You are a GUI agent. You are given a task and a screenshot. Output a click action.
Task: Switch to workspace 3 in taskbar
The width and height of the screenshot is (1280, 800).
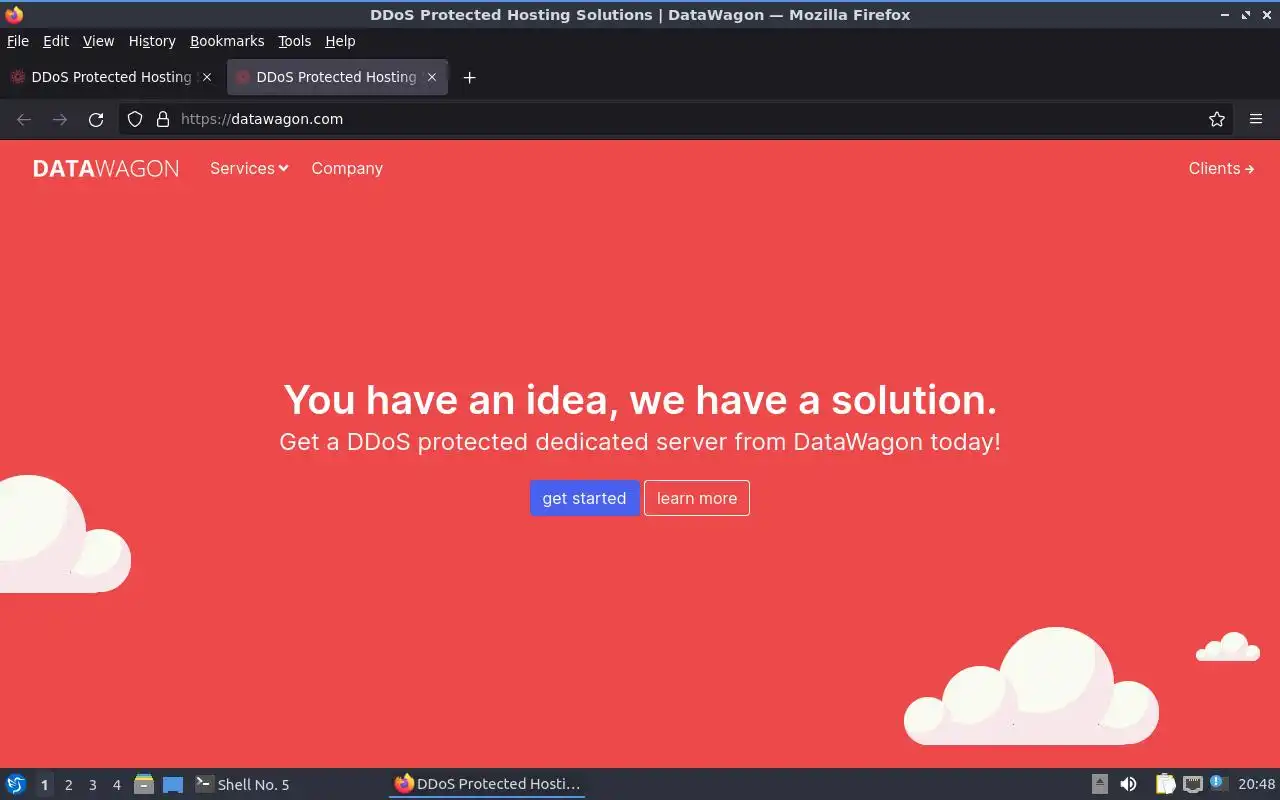click(x=92, y=785)
